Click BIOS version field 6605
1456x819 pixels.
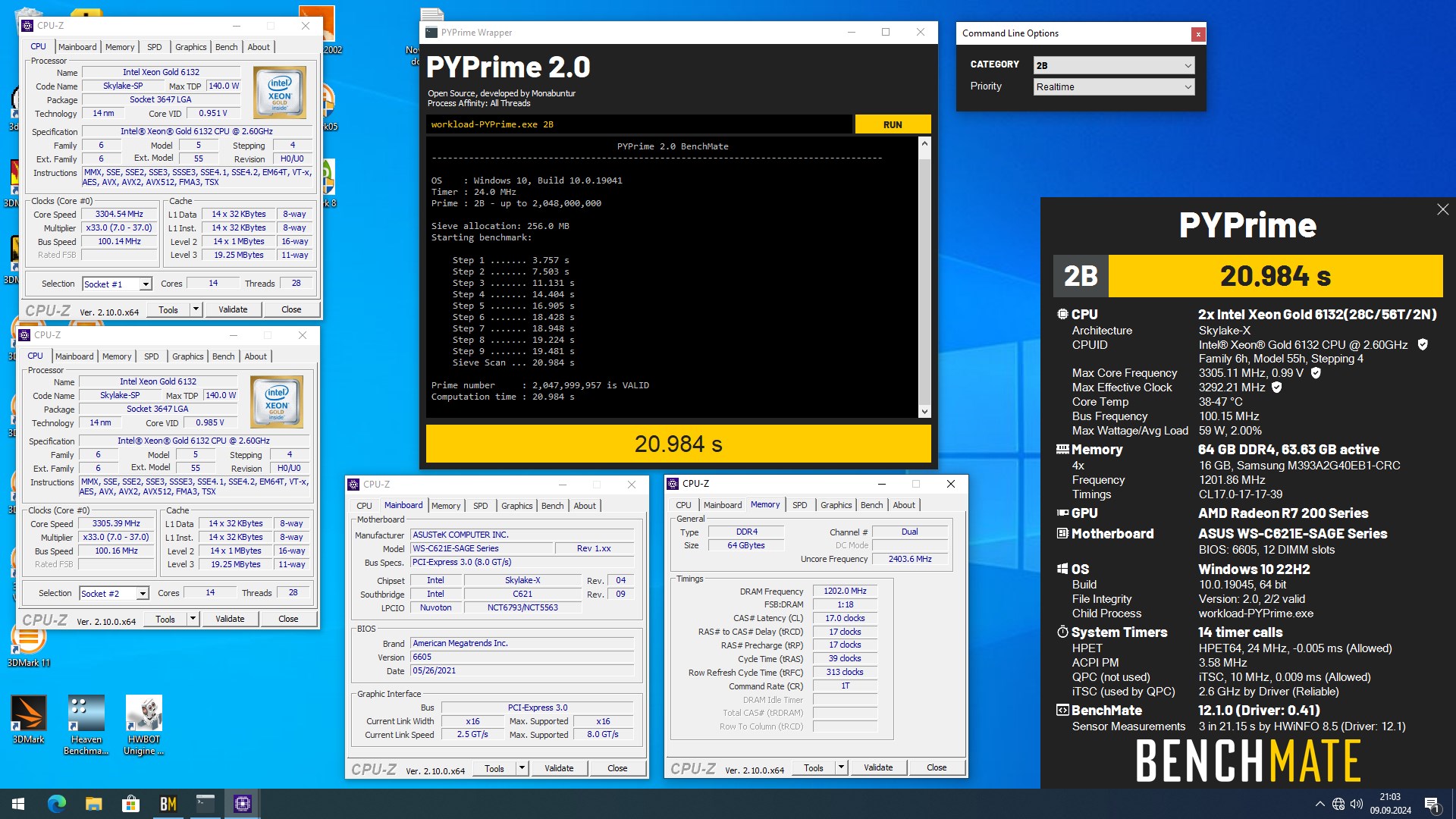(x=522, y=657)
